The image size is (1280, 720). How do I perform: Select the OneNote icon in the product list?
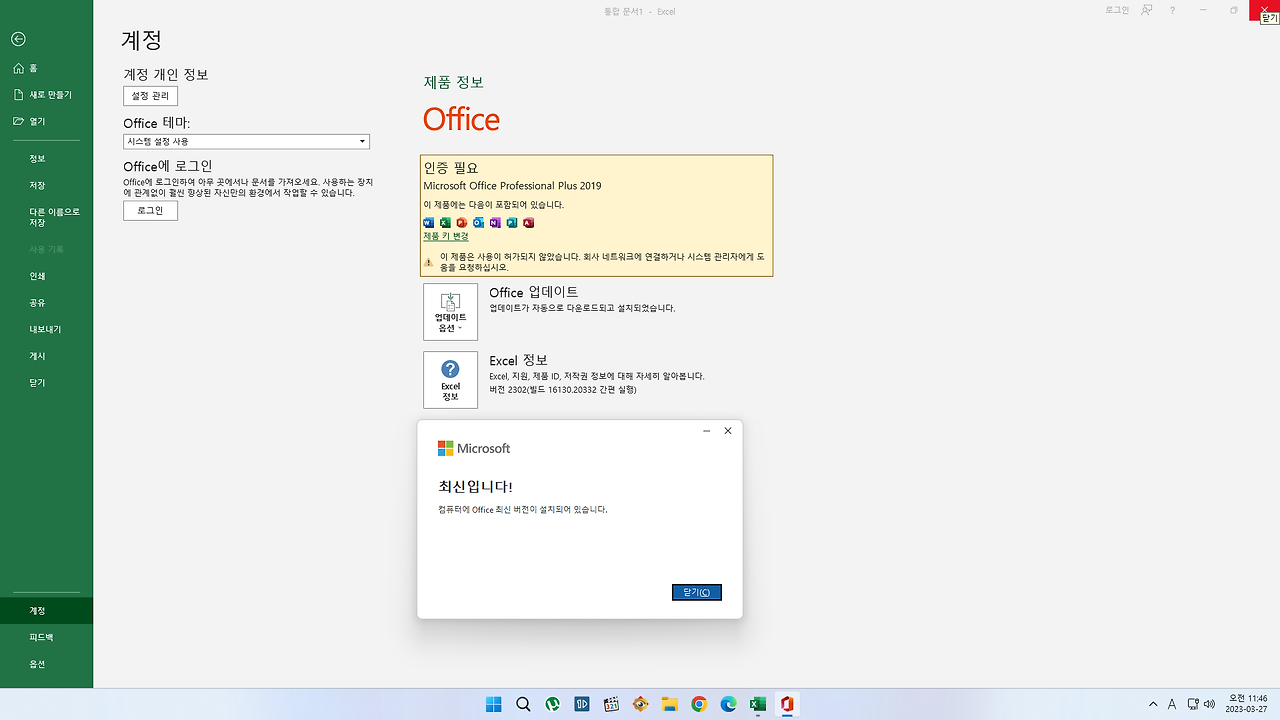click(x=494, y=222)
